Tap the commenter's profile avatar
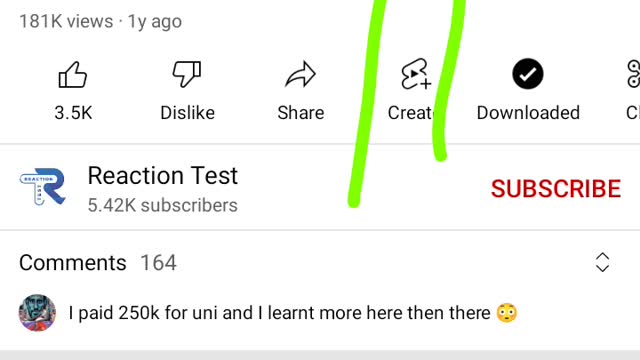Image resolution: width=640 pixels, height=360 pixels. pyautogui.click(x=37, y=313)
